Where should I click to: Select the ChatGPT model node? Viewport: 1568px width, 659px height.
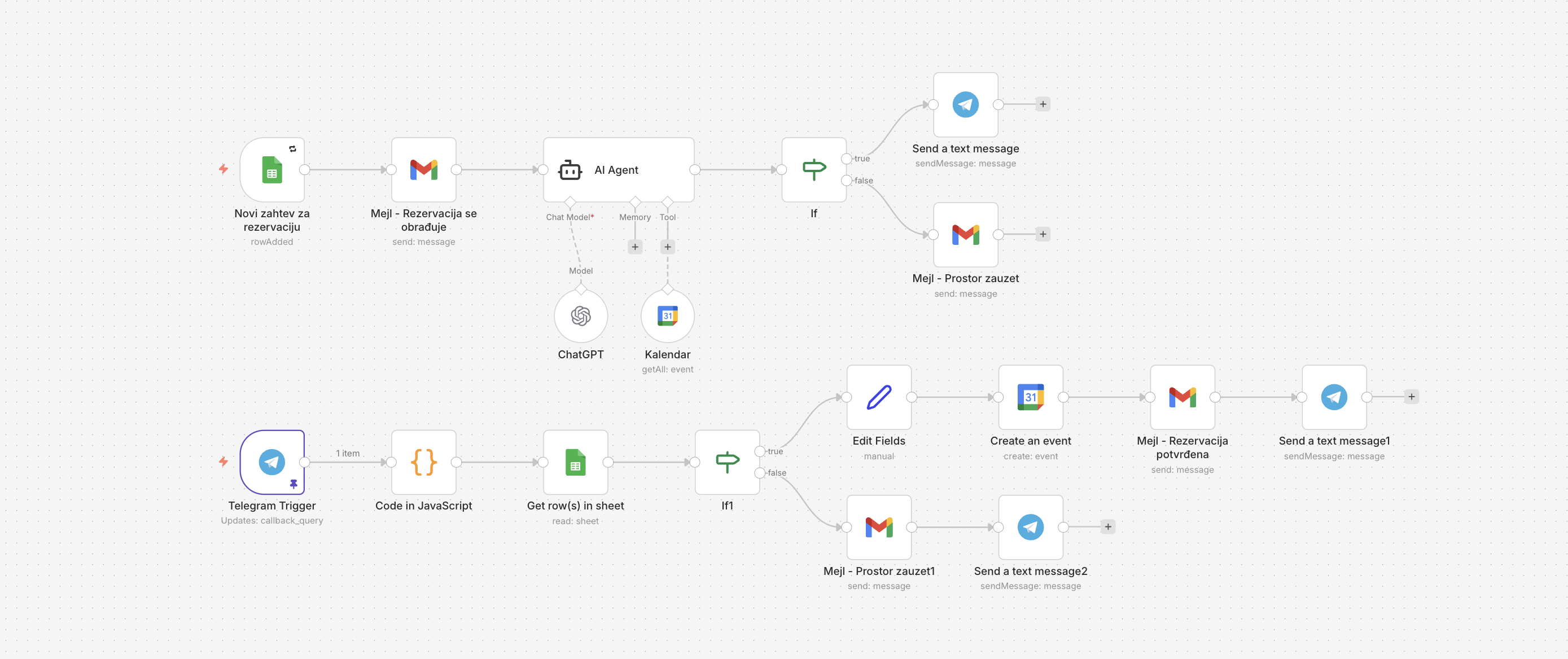coord(581,316)
